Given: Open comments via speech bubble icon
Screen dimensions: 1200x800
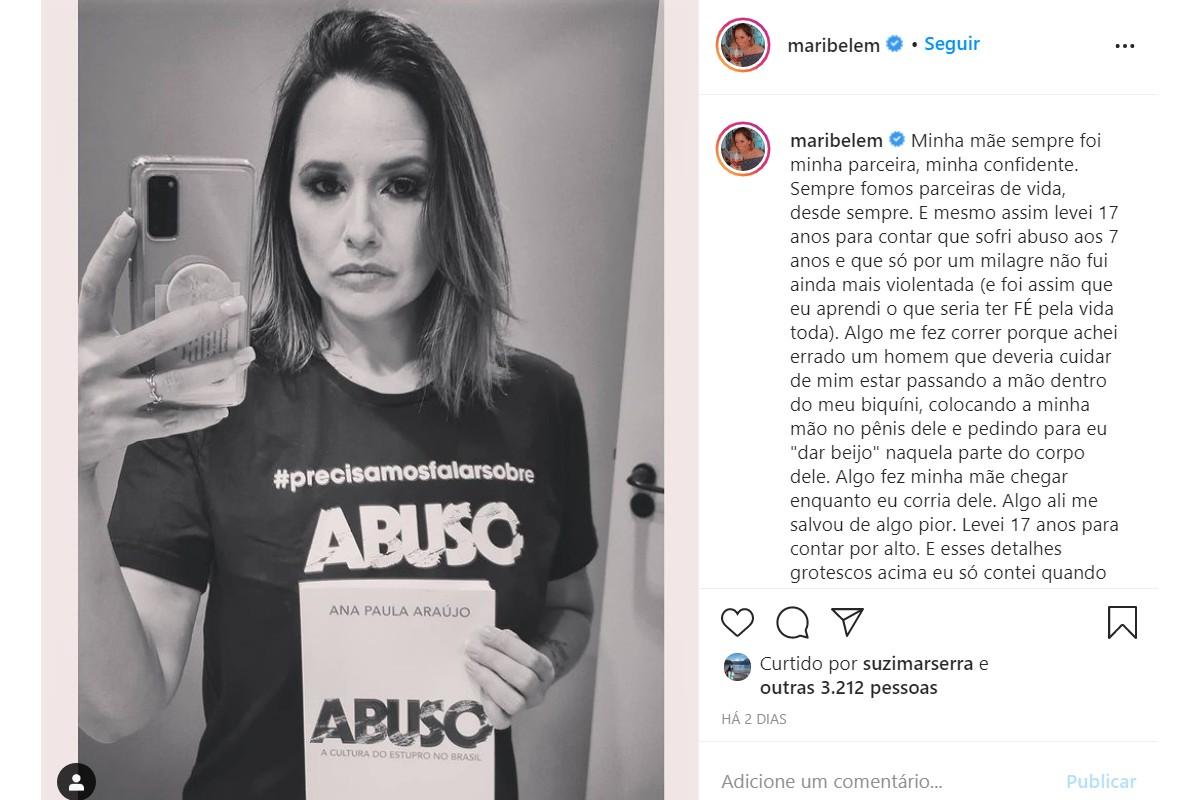Looking at the screenshot, I should coord(793,622).
